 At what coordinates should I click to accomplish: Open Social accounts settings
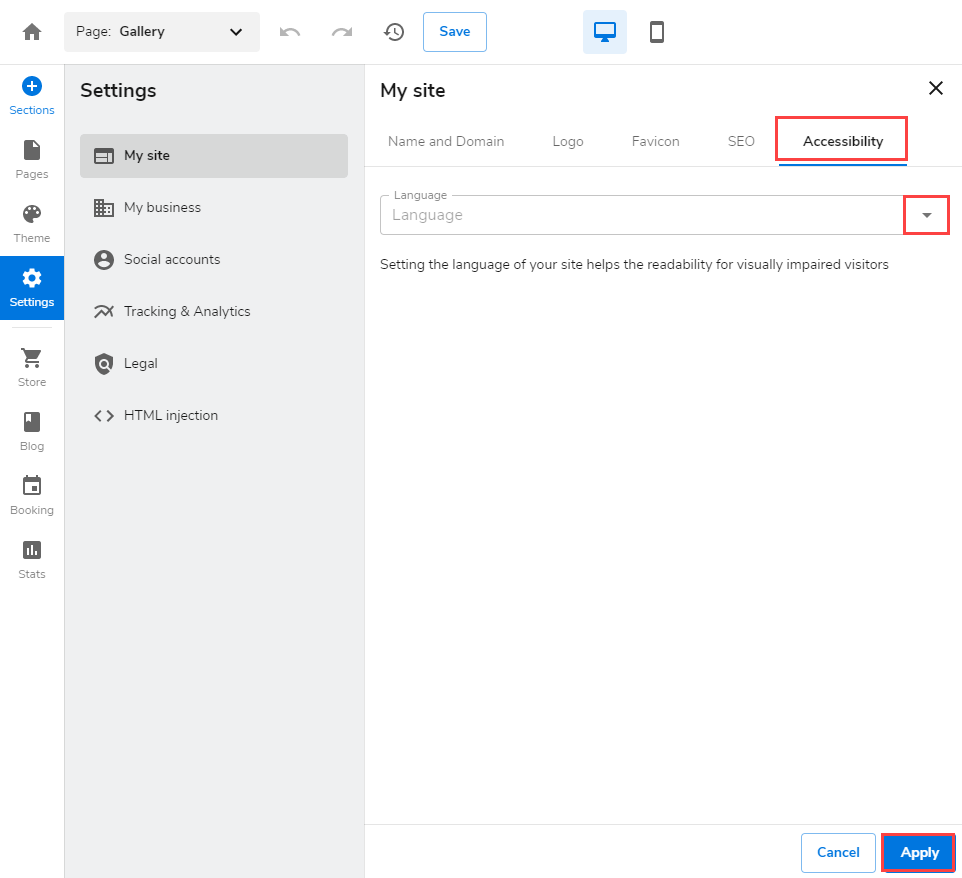(x=214, y=260)
